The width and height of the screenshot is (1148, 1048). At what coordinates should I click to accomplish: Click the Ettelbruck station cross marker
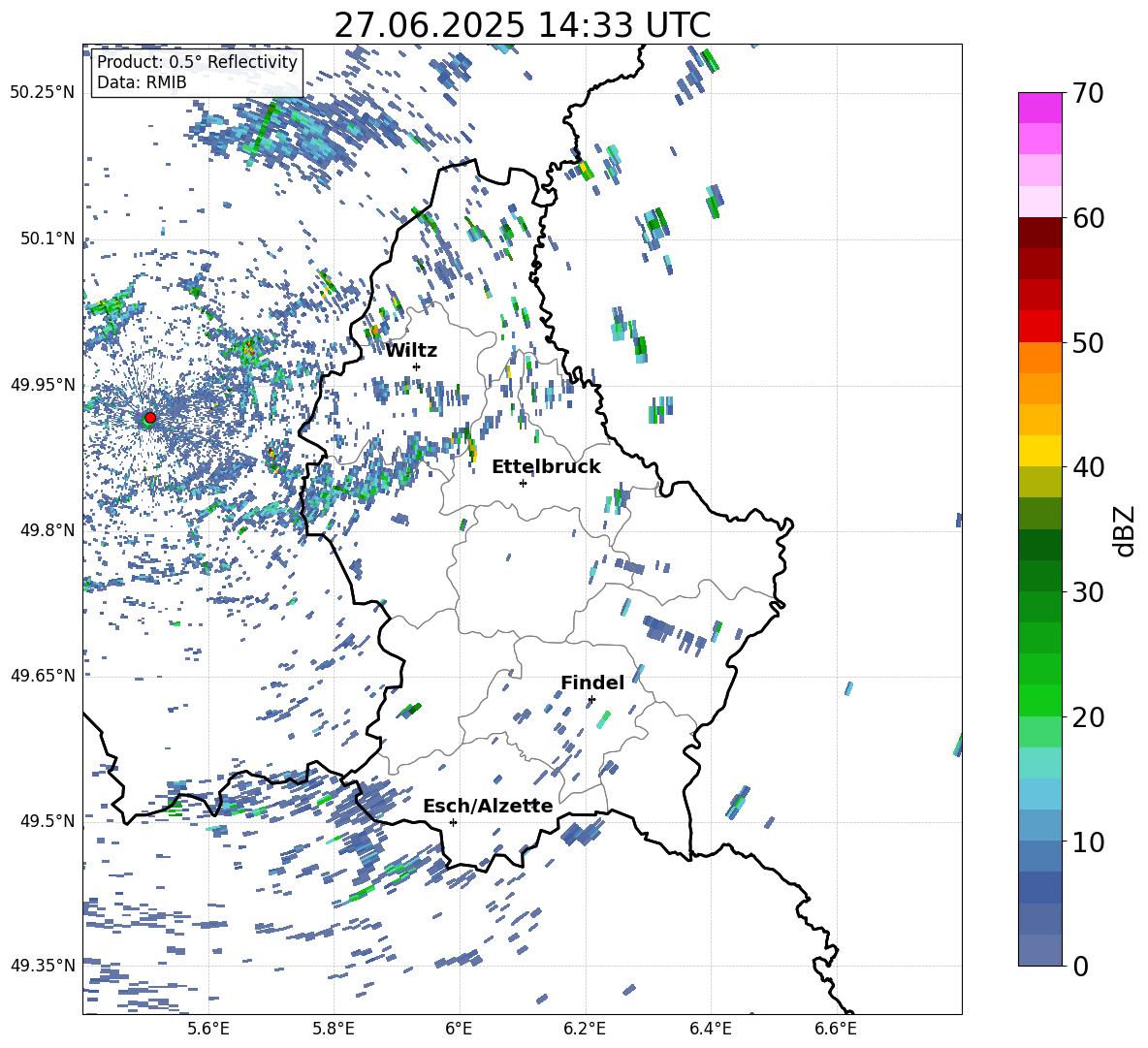click(523, 483)
